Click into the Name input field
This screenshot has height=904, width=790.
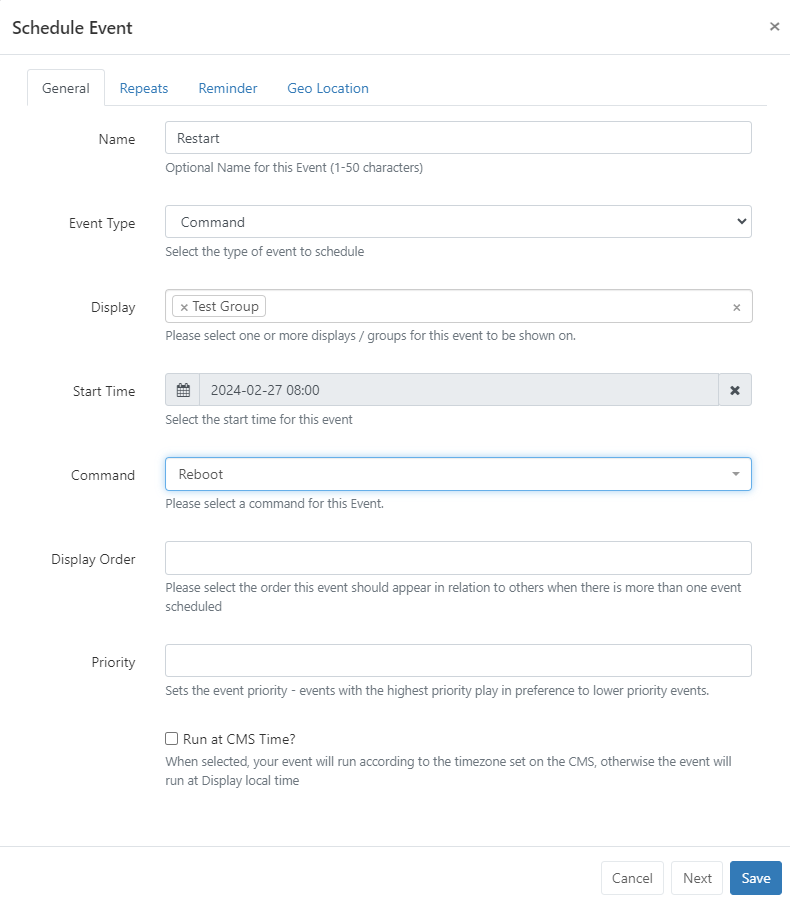[458, 138]
